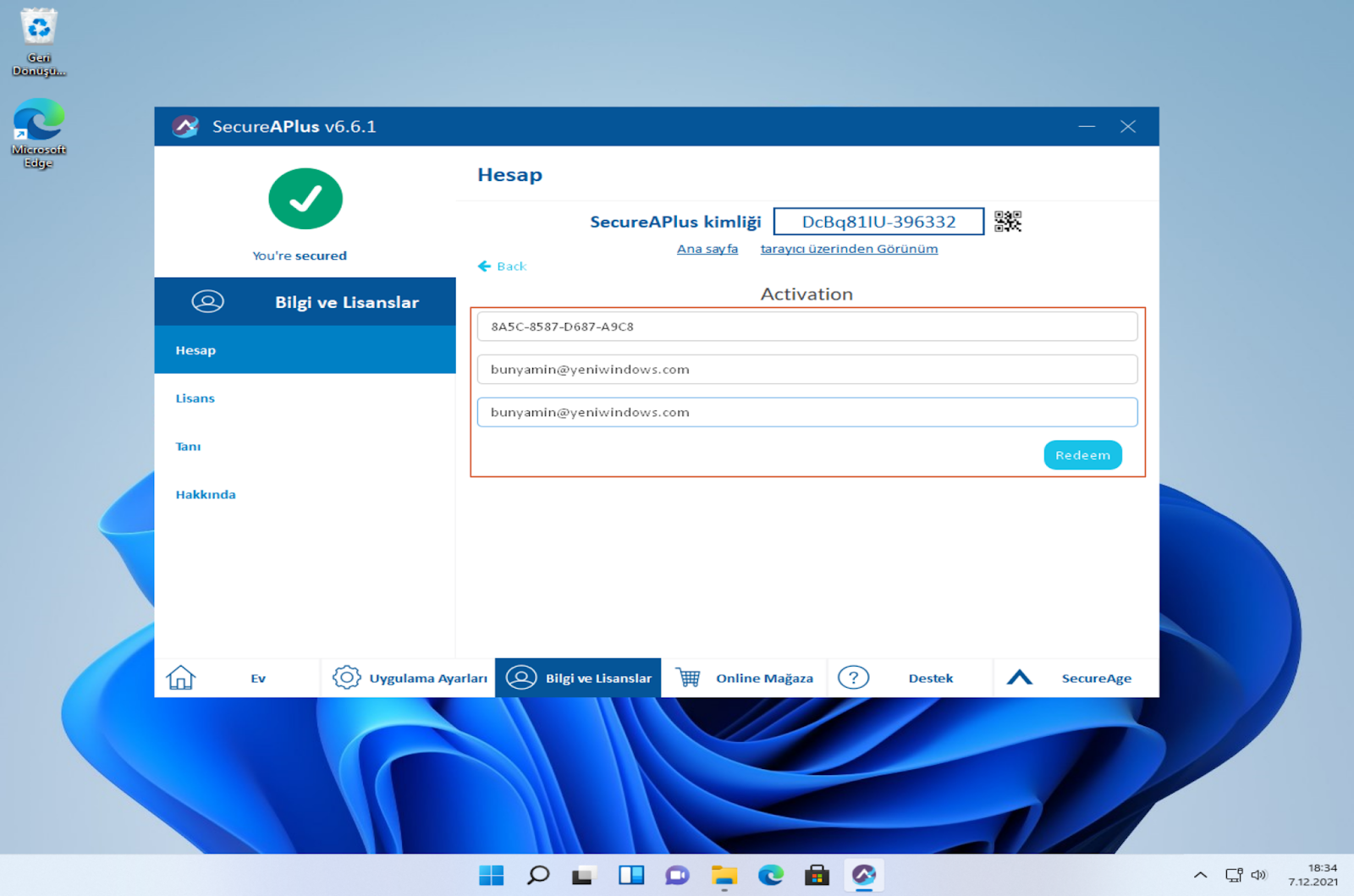Click the QR code icon beside SecureAPlus ID
Viewport: 1354px width, 896px height.
coord(1007,222)
